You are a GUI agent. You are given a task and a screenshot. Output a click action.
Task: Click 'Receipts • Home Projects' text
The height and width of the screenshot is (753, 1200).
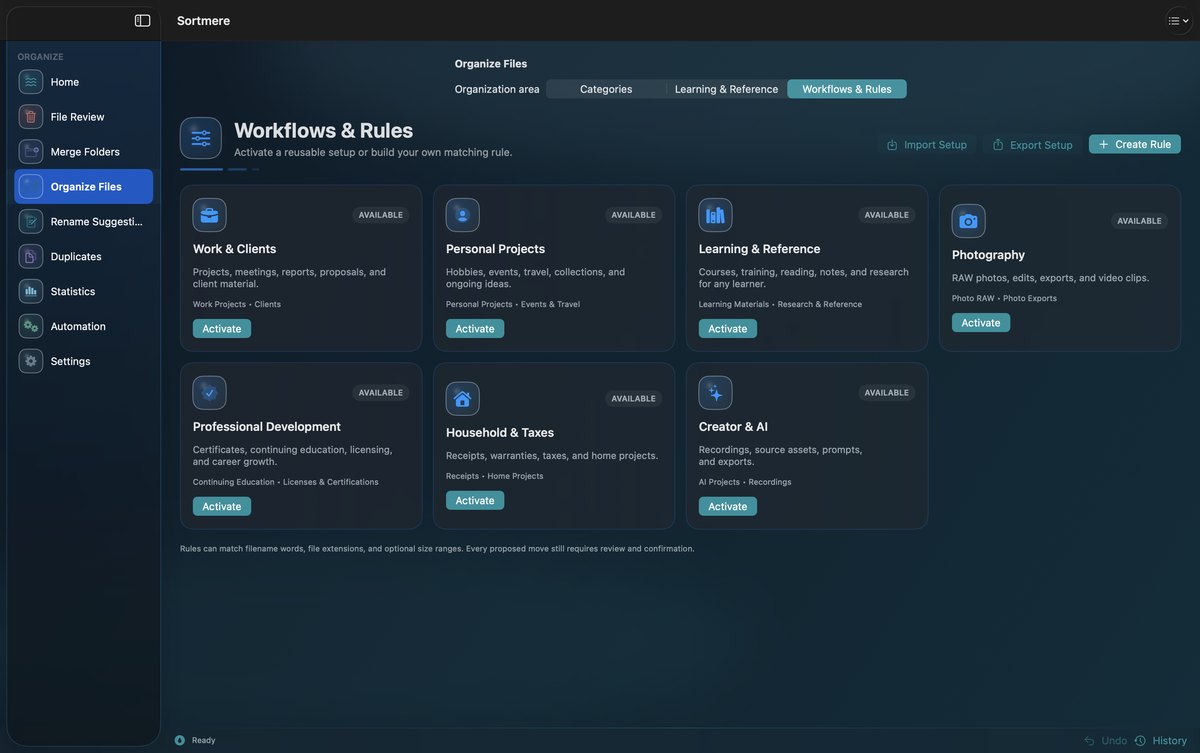tap(495, 476)
